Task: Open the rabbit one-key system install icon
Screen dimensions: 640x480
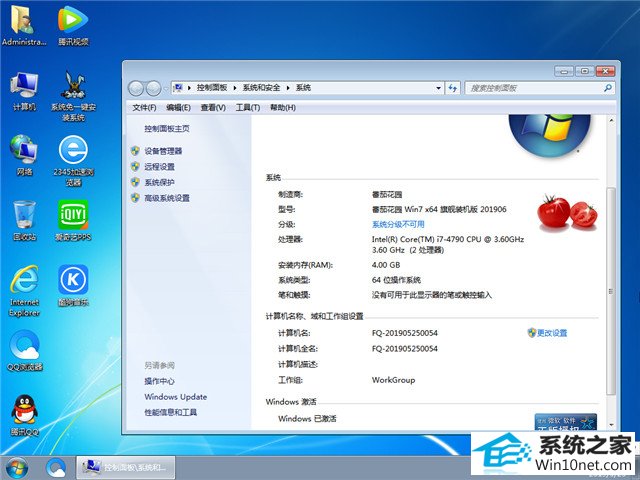Action: tap(73, 96)
